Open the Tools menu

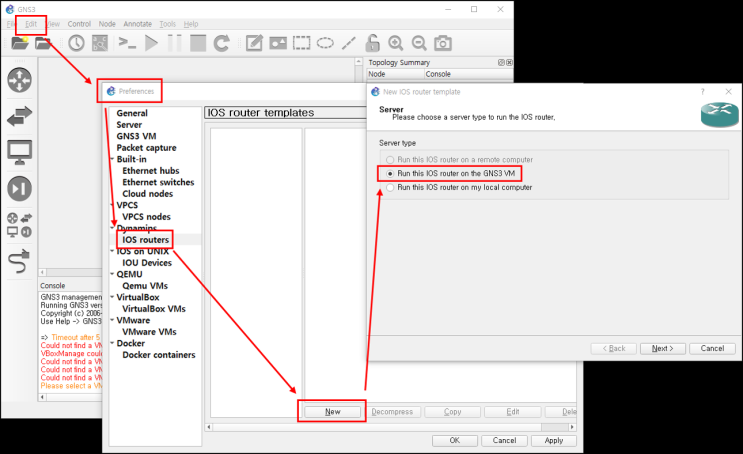point(167,24)
